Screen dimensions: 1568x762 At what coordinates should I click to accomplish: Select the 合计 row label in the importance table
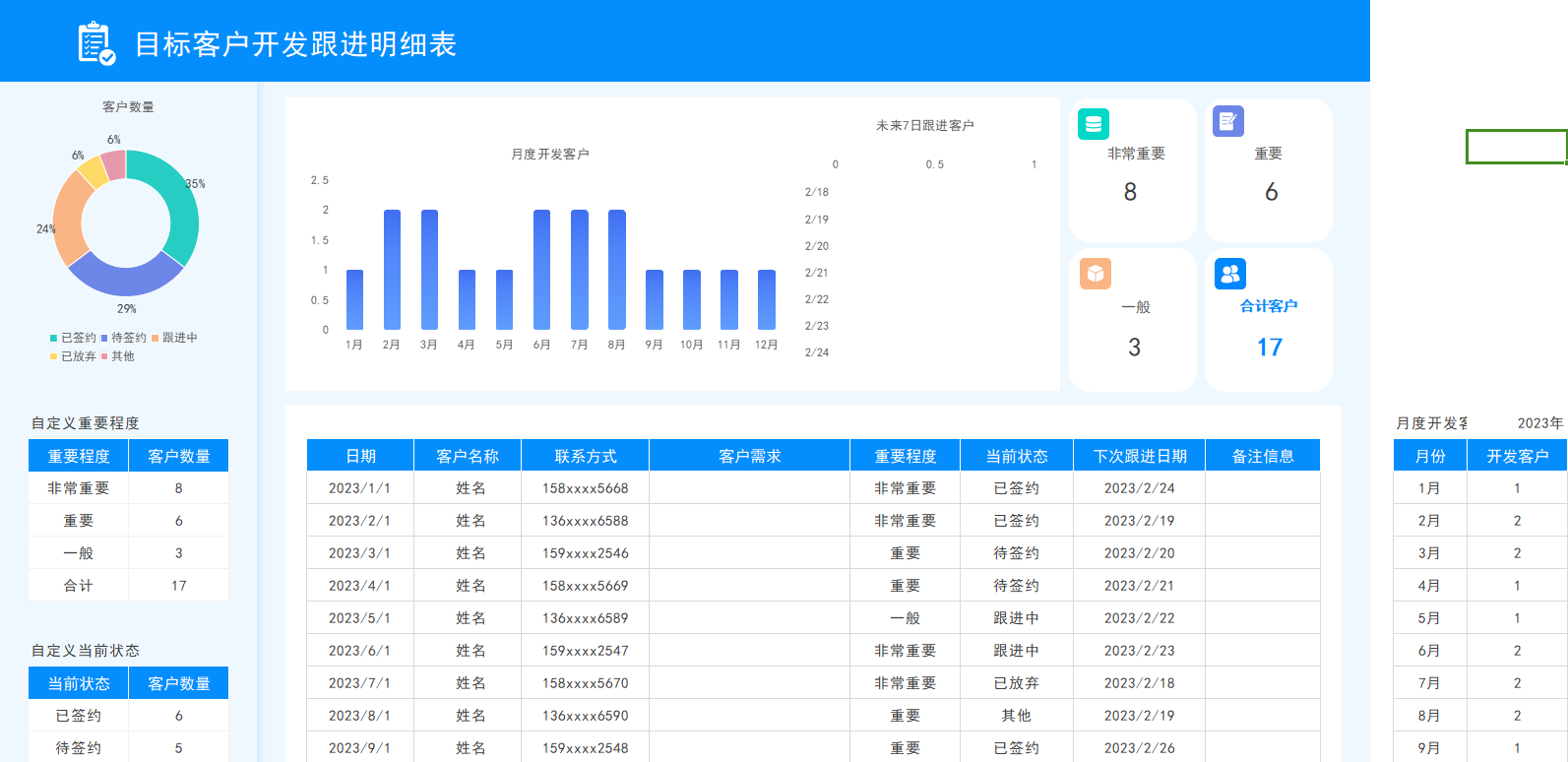tap(79, 586)
